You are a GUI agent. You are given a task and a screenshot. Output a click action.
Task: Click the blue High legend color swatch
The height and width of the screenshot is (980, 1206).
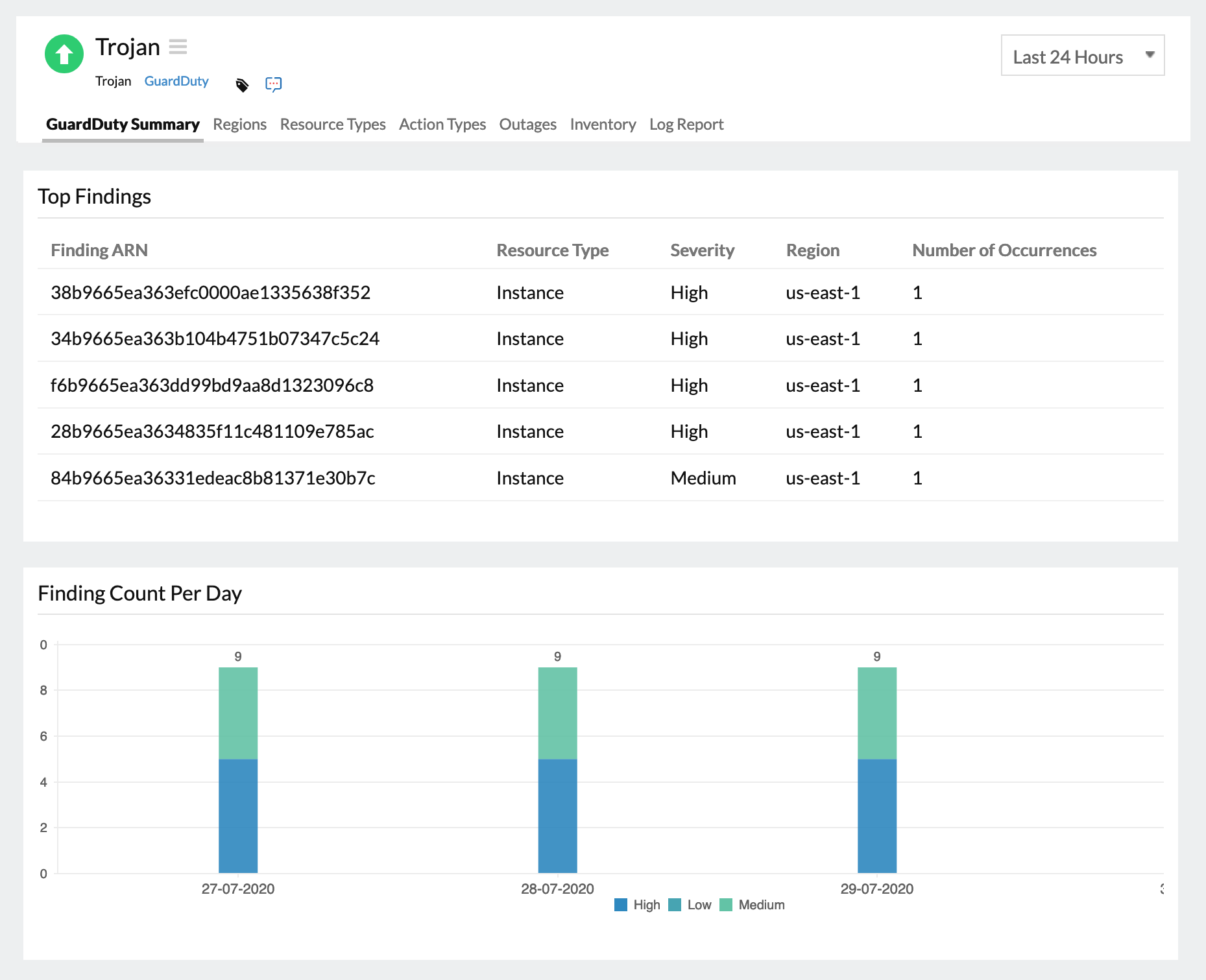click(x=621, y=905)
